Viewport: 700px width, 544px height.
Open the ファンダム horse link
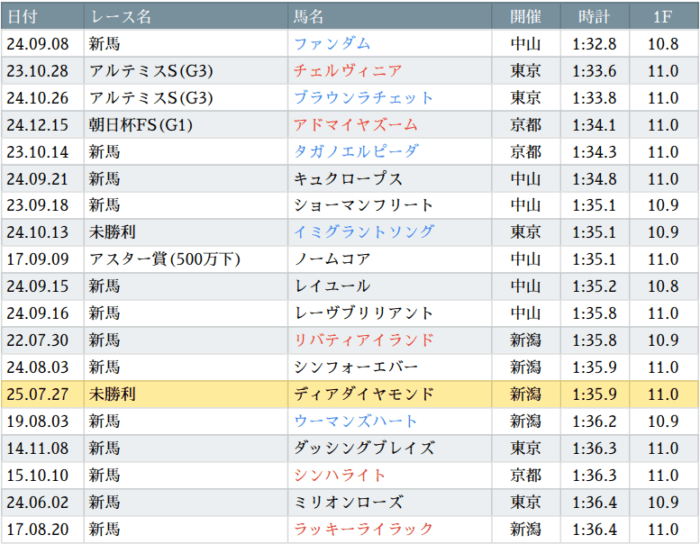[332, 44]
